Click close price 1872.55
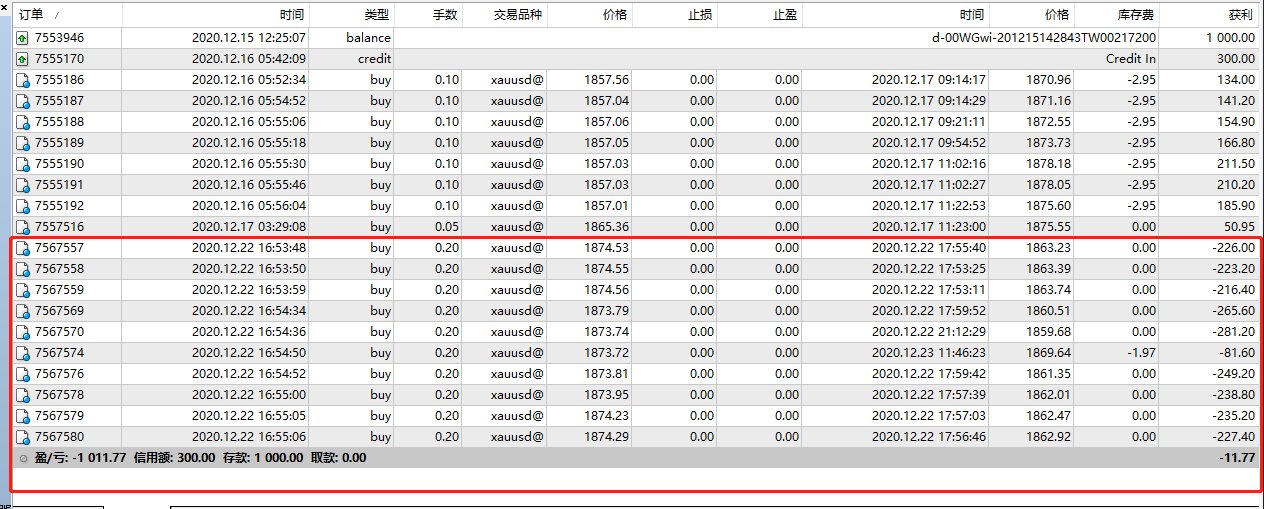This screenshot has height=509, width=1264. coord(1049,122)
